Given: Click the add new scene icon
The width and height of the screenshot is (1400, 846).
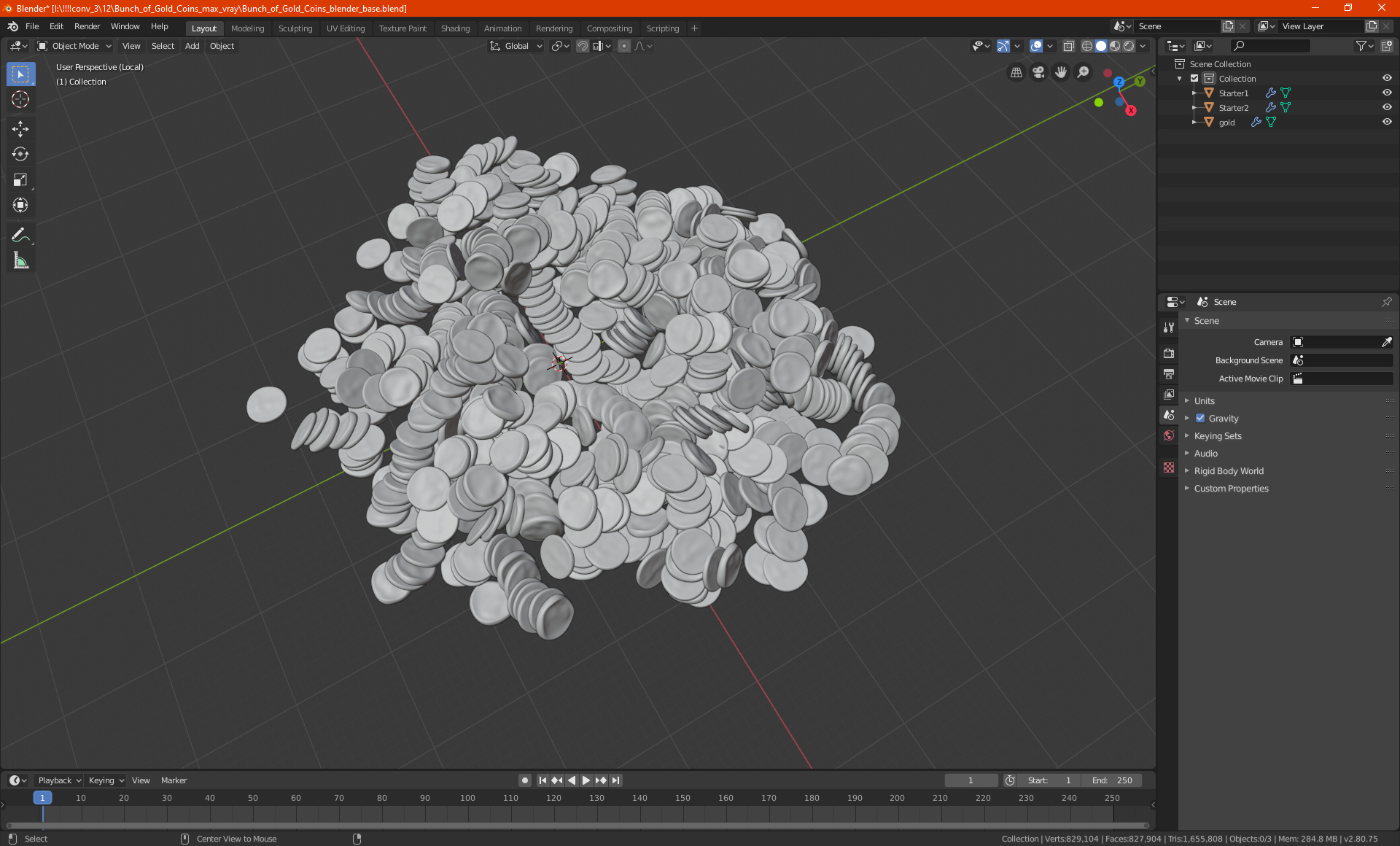Looking at the screenshot, I should 1228,26.
